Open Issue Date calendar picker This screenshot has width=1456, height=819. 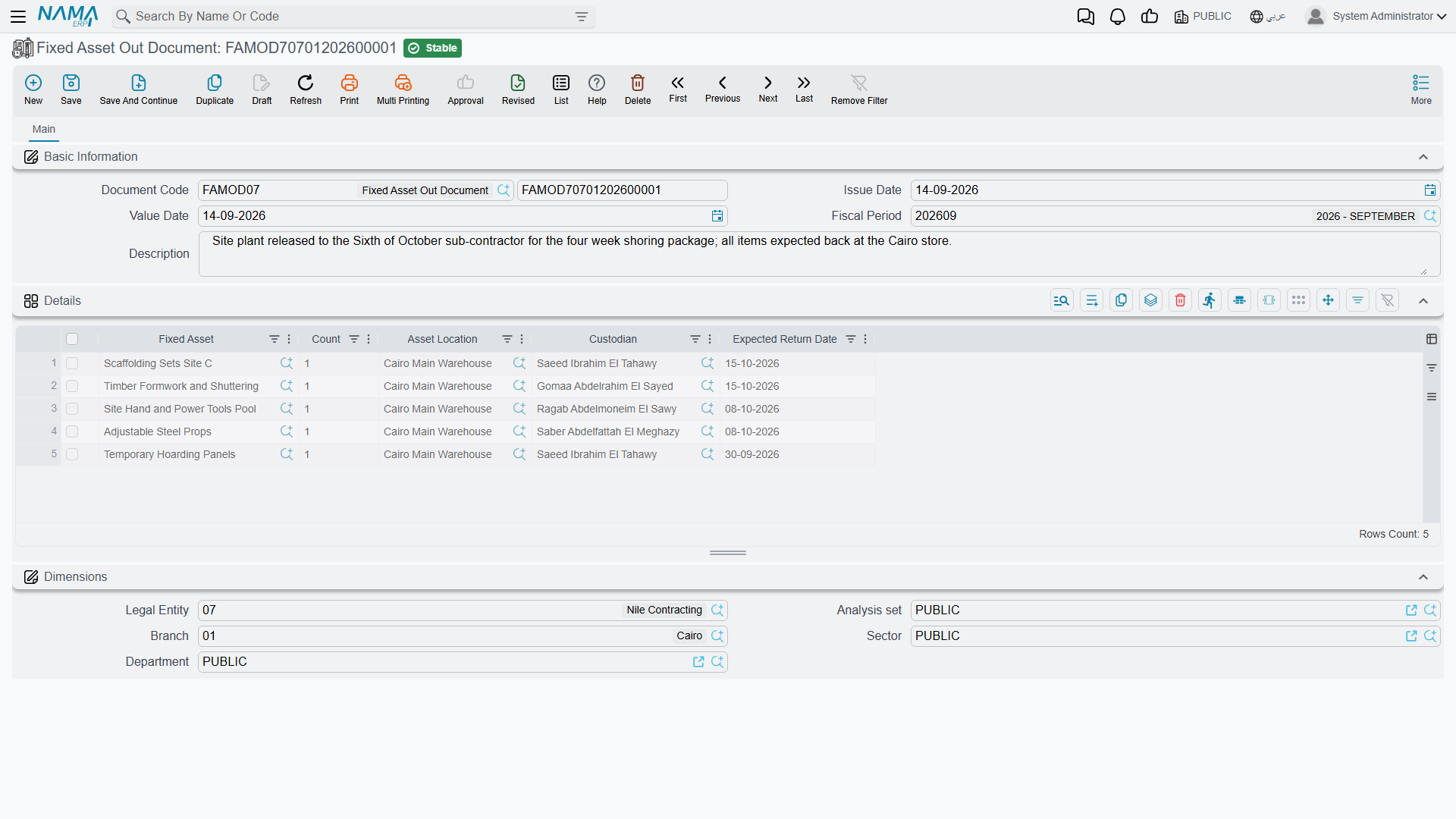click(x=1430, y=190)
